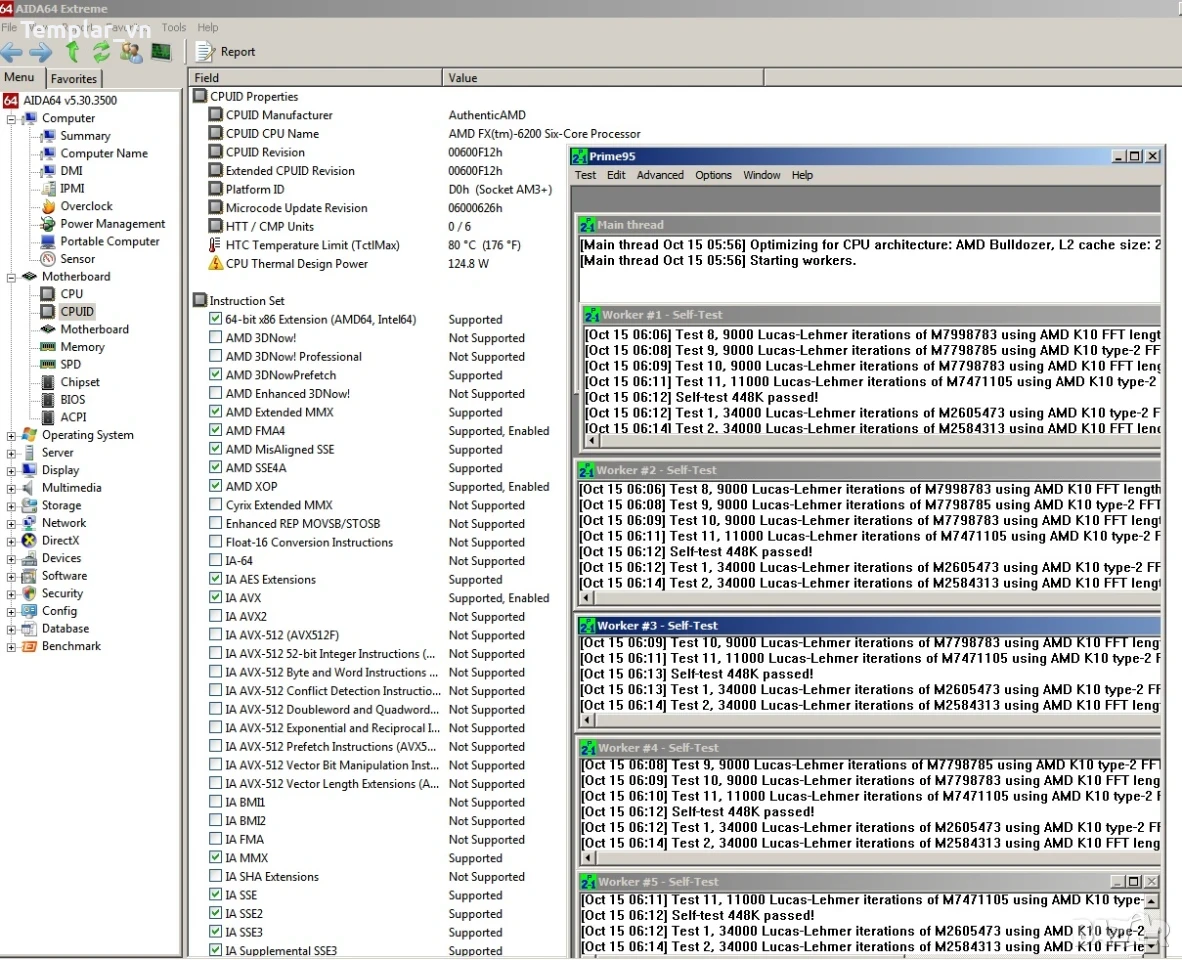Open AIDA64 Tools menu
This screenshot has width=1182, height=960.
173,28
